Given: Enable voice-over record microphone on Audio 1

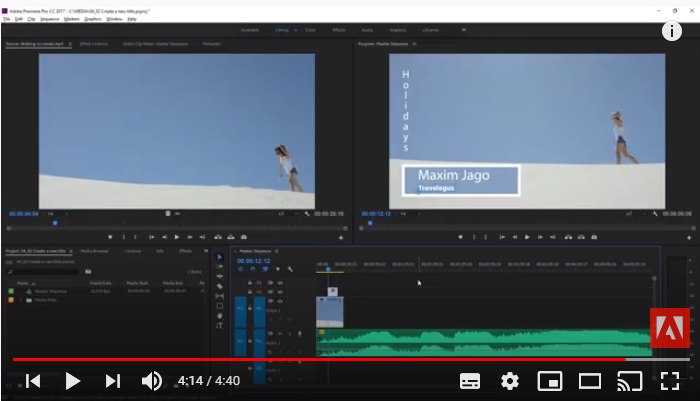Looking at the screenshot, I should tap(300, 334).
